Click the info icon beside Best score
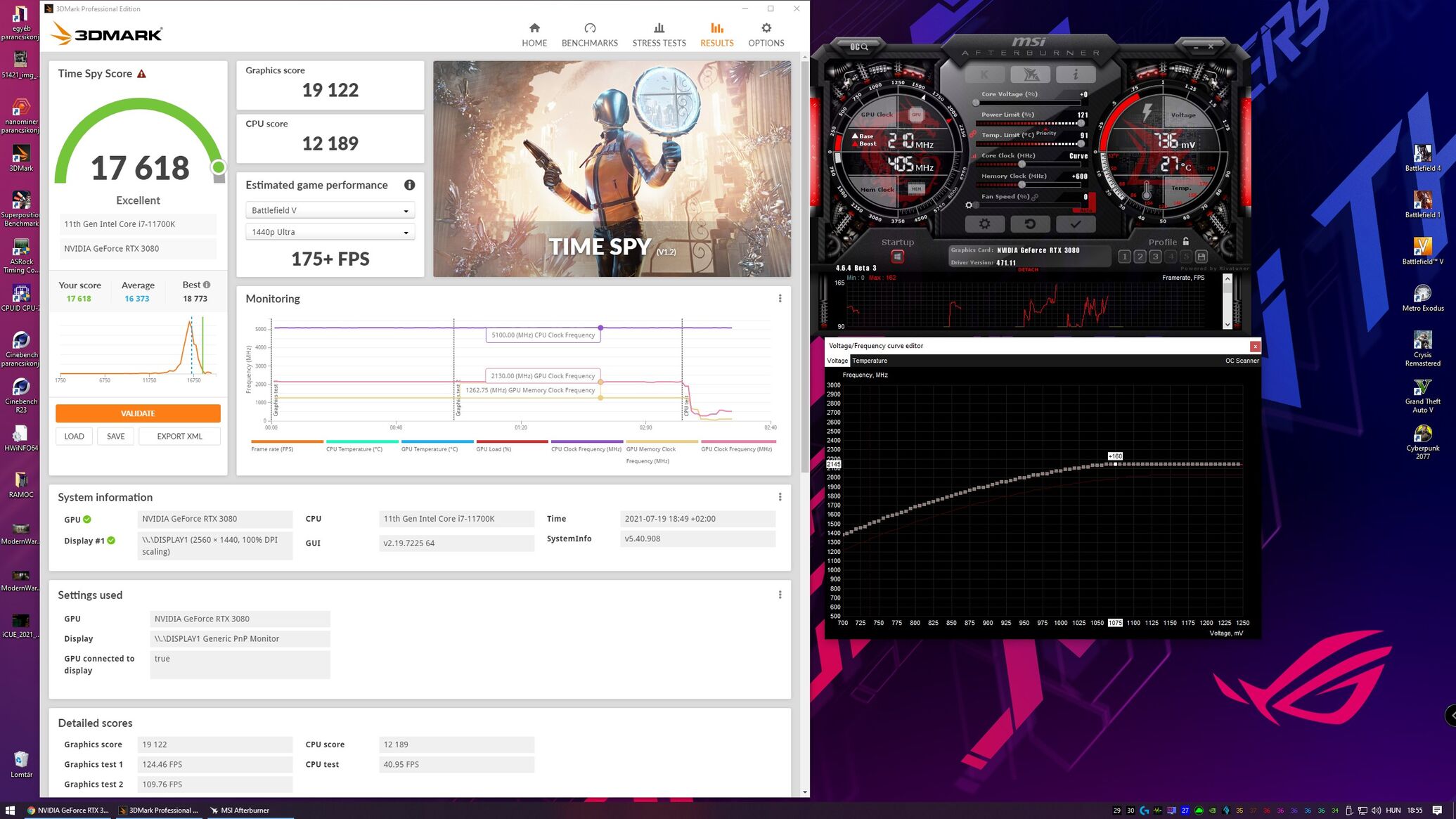The image size is (1456, 819). pos(207,285)
